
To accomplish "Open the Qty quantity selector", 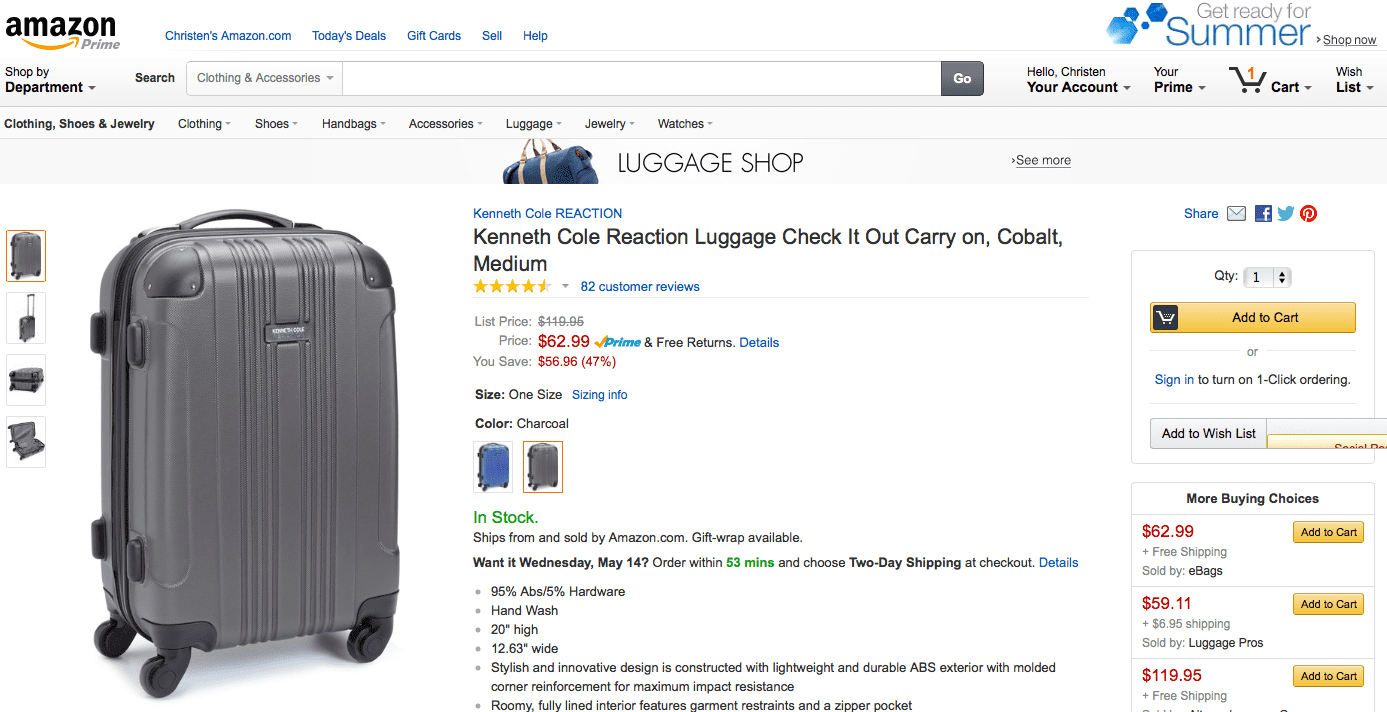I will (1268, 277).
